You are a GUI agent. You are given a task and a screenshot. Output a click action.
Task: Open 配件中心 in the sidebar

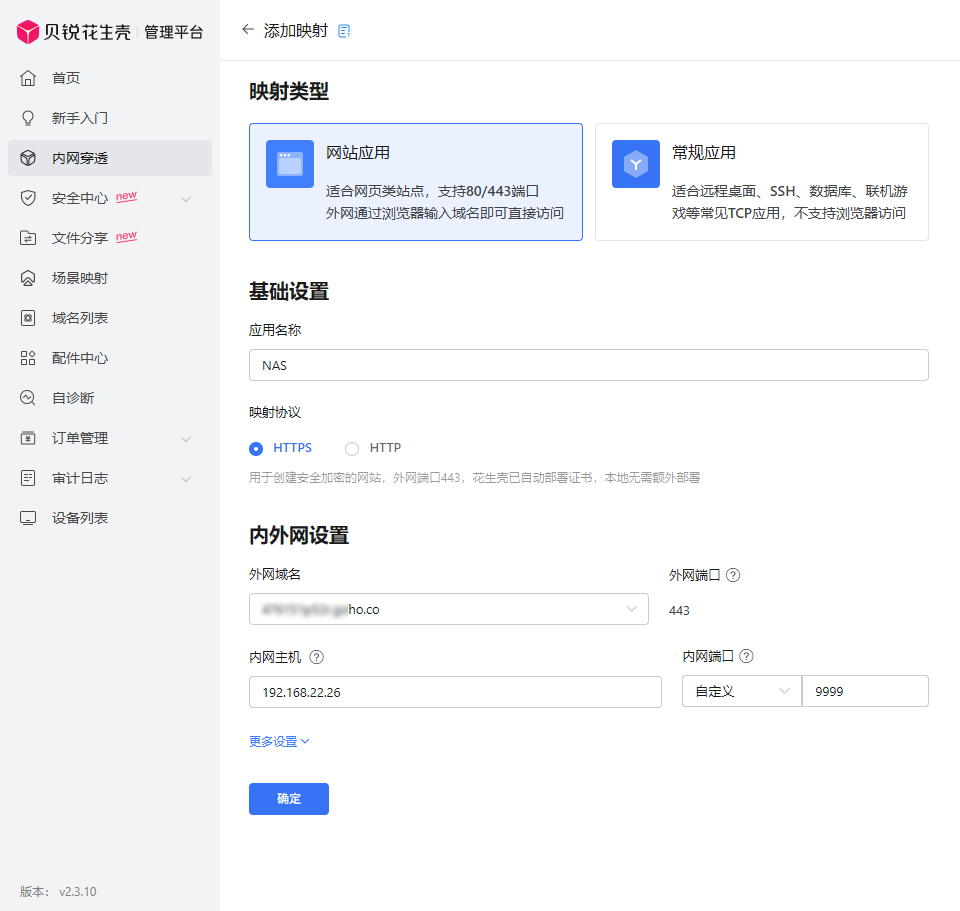110,358
